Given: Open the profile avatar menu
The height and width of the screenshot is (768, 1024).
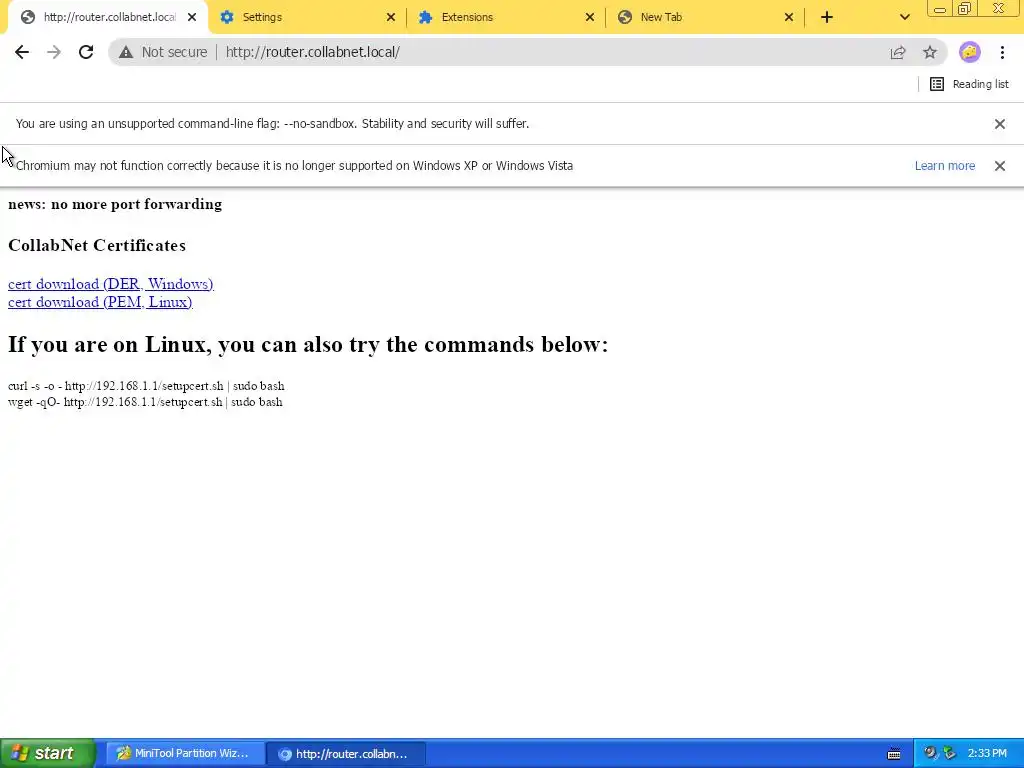Looking at the screenshot, I should (970, 52).
